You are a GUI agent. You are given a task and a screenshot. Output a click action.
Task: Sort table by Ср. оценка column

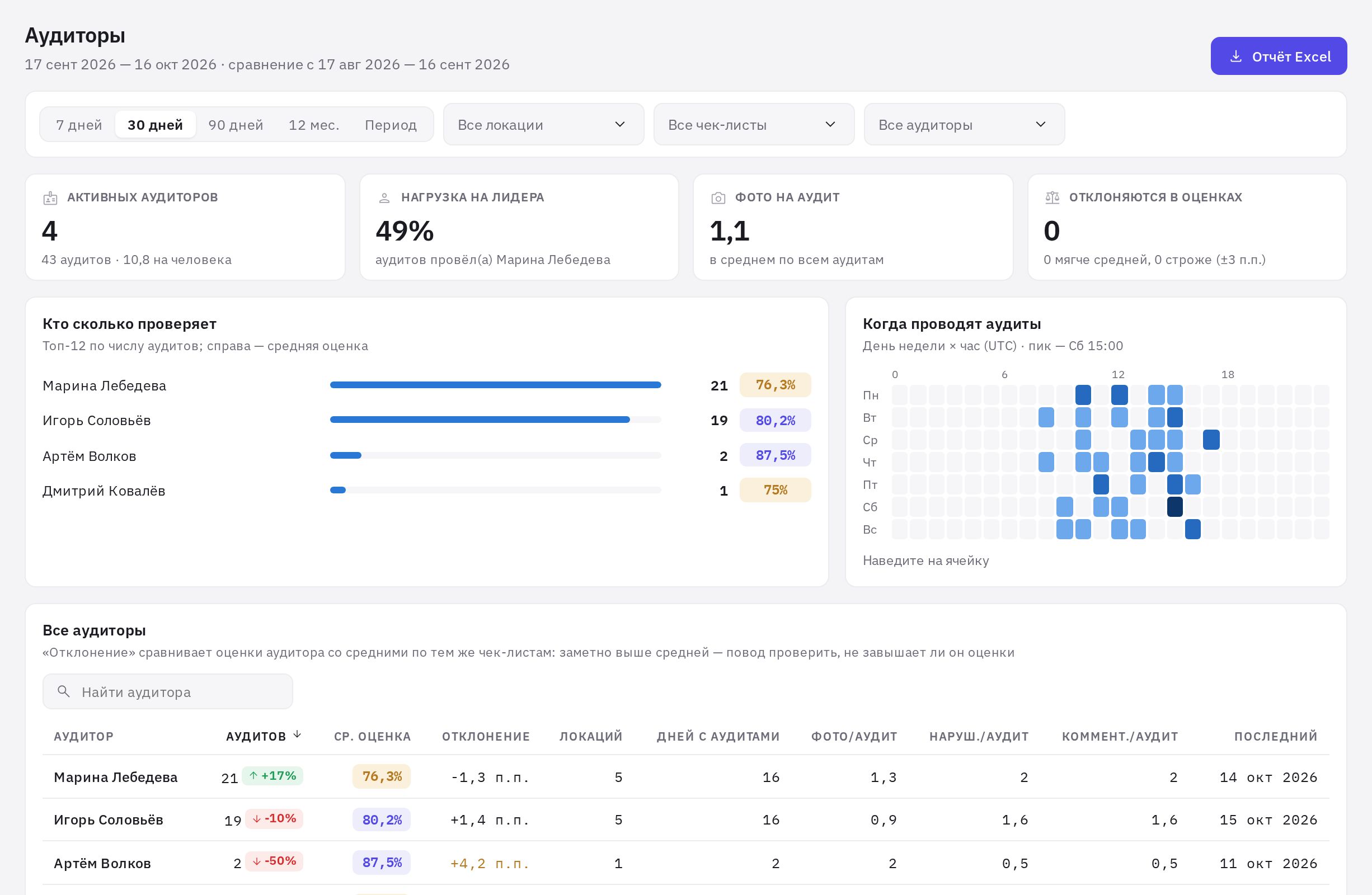click(373, 737)
